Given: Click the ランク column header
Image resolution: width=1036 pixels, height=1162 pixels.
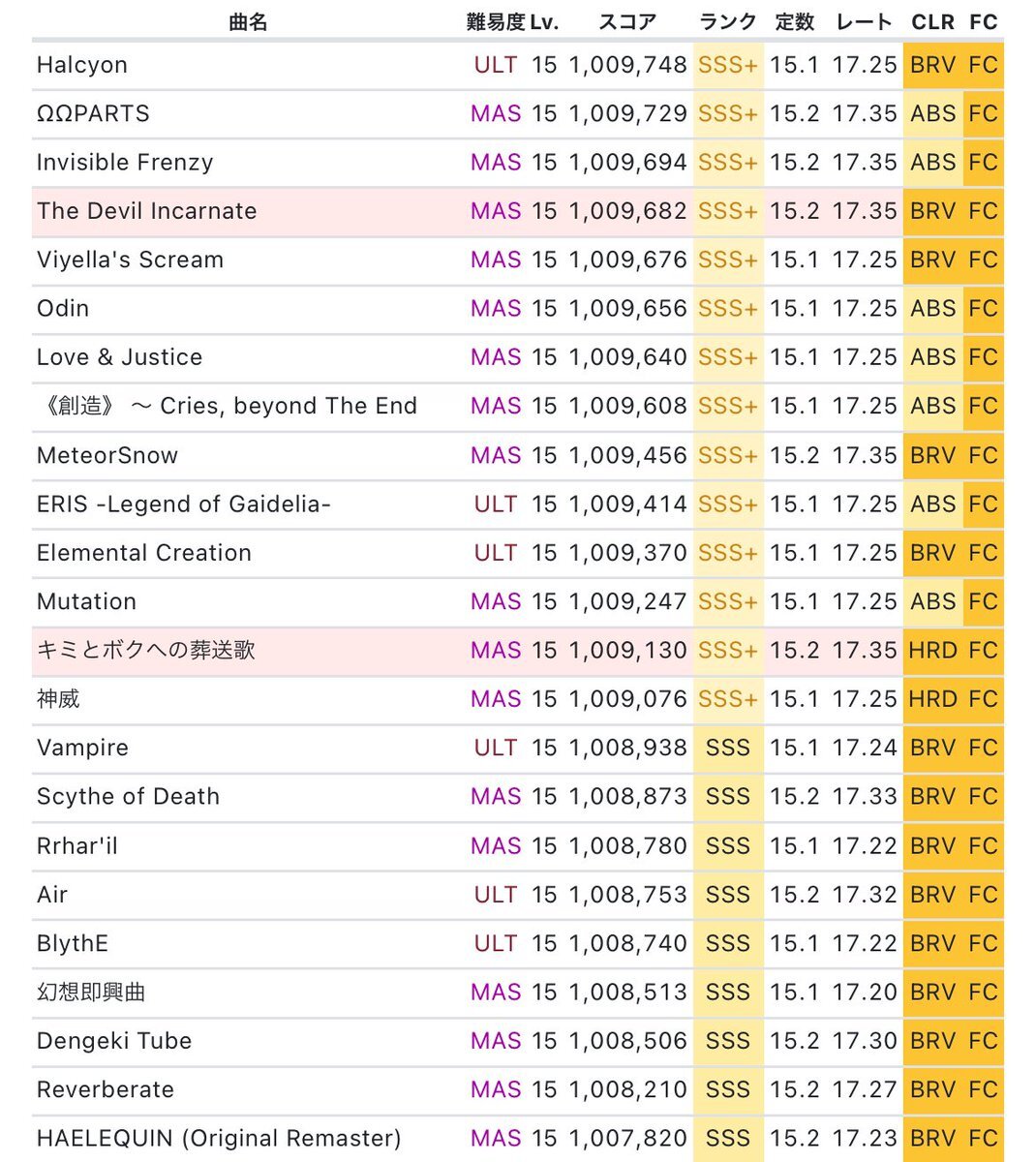Looking at the screenshot, I should [x=727, y=21].
